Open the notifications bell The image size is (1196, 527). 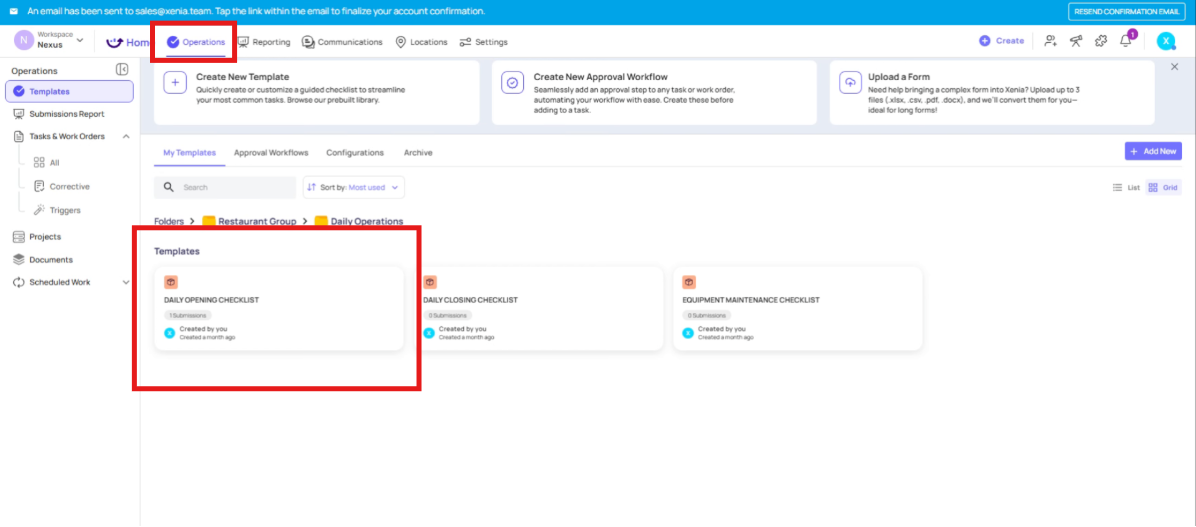[x=1127, y=41]
